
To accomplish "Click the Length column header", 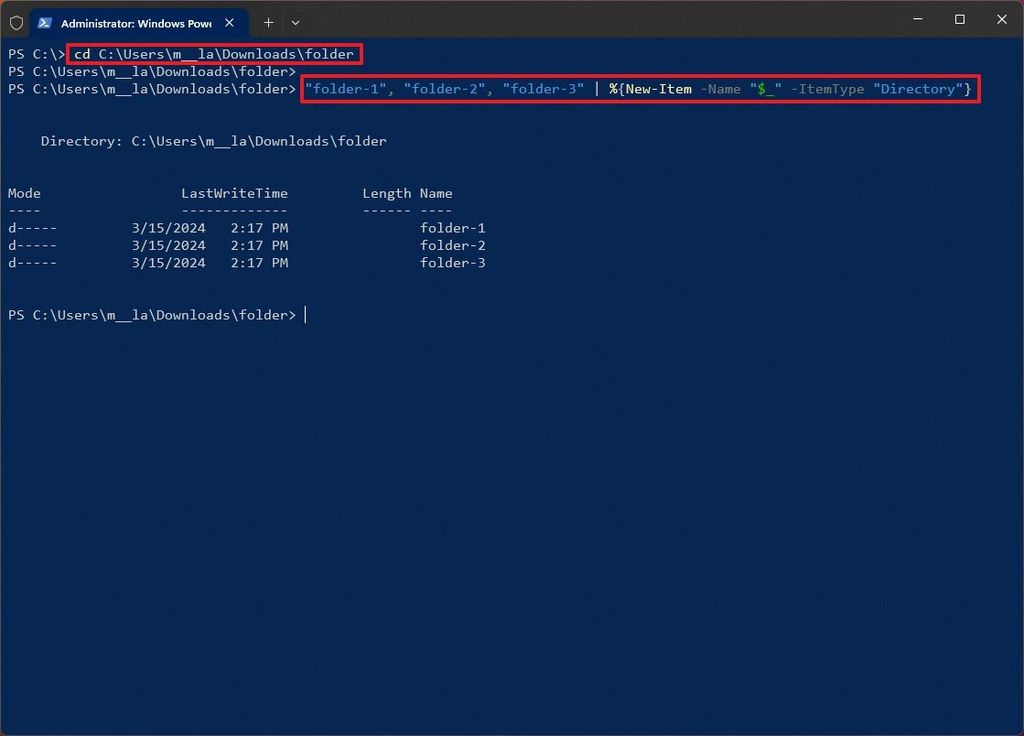I will [x=387, y=193].
